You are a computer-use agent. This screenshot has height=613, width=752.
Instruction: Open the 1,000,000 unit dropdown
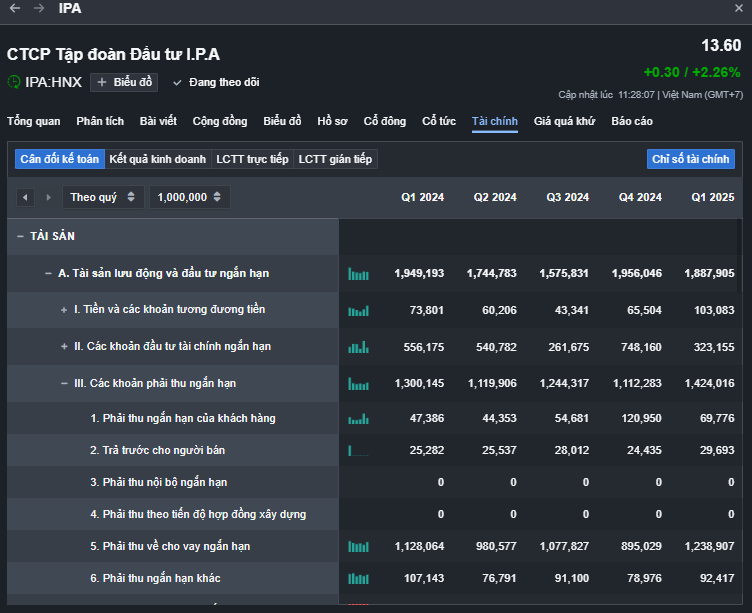tap(189, 197)
